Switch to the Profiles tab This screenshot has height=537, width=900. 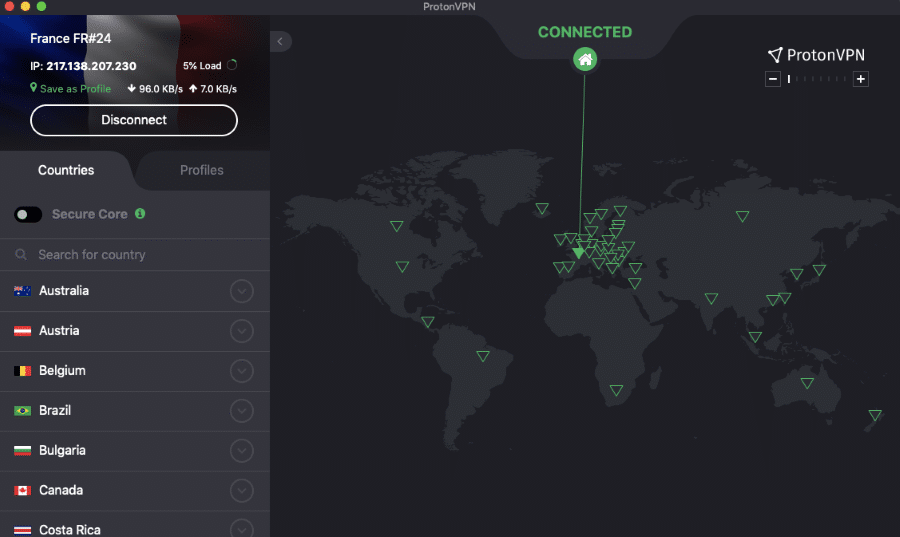coord(201,170)
